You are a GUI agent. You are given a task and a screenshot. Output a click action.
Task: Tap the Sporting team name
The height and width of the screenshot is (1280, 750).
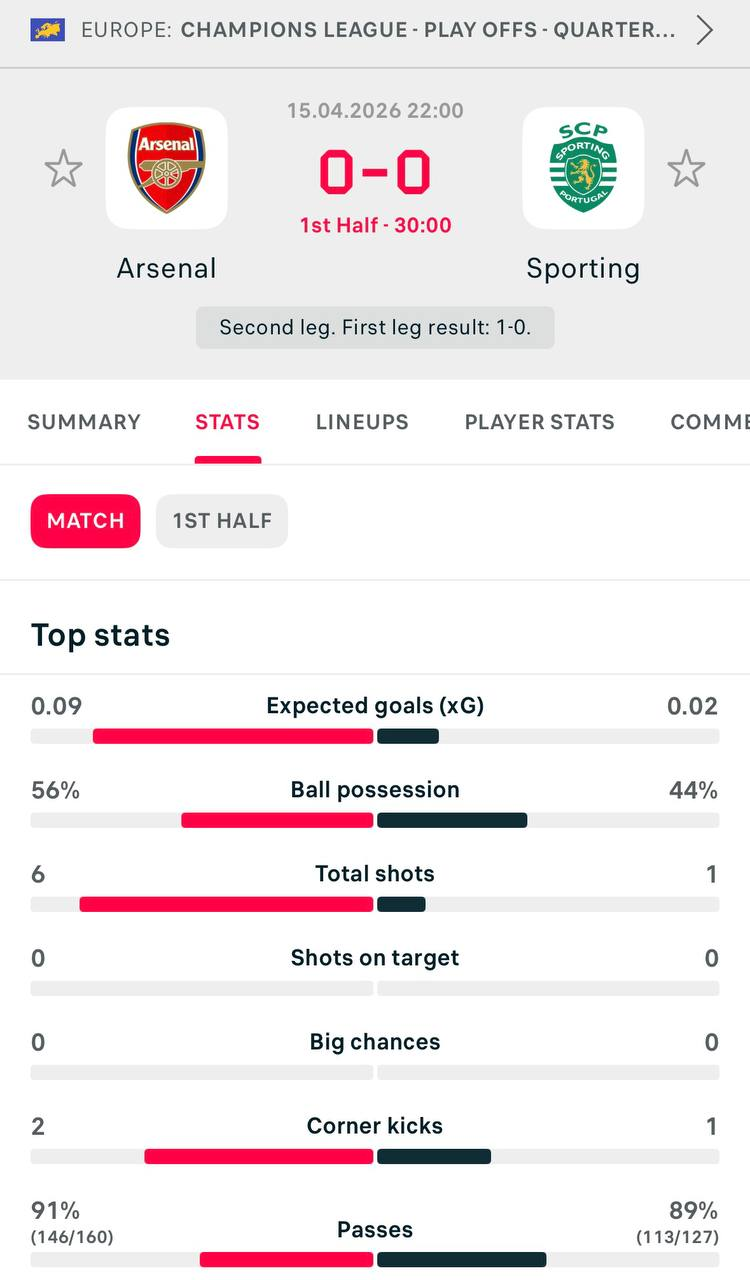[583, 268]
